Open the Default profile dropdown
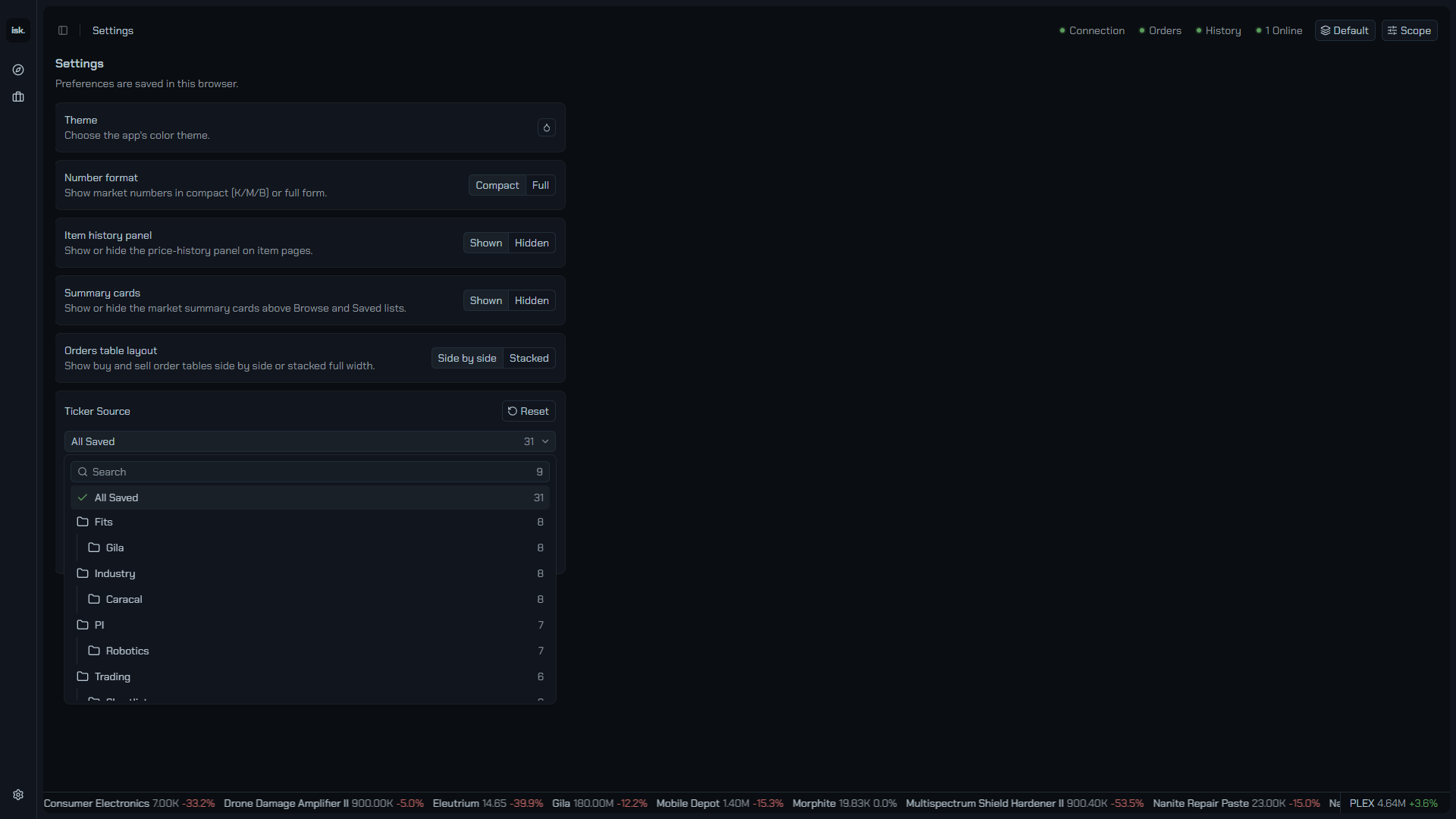 click(x=1345, y=30)
